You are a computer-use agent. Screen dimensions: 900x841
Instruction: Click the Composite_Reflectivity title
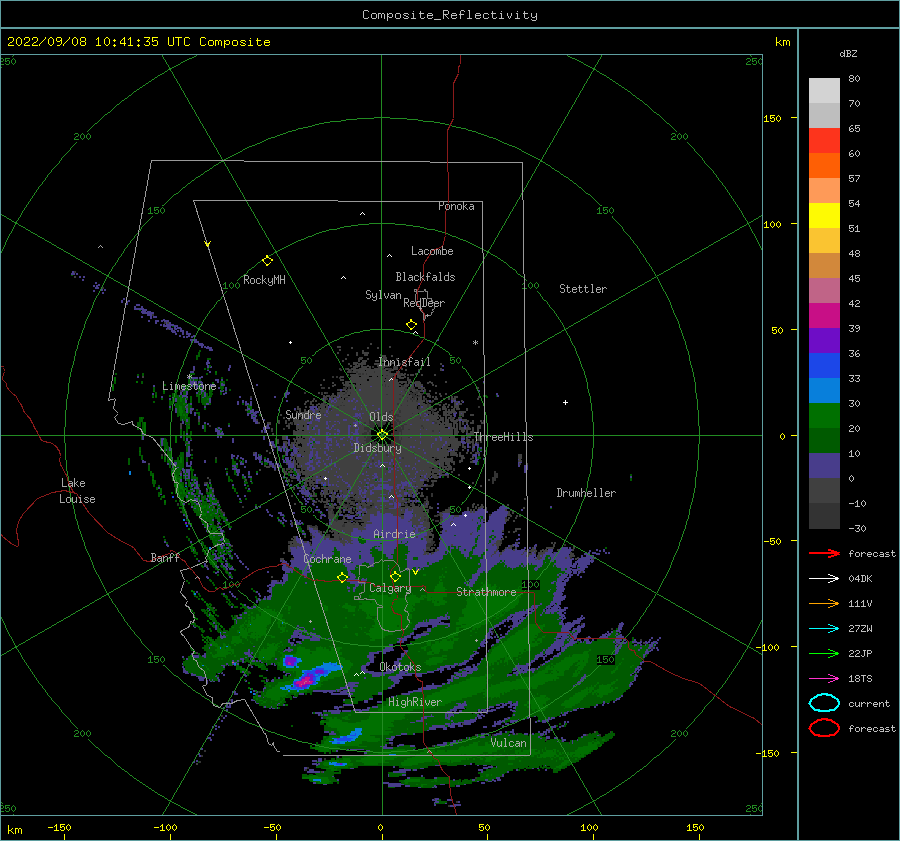tap(450, 15)
